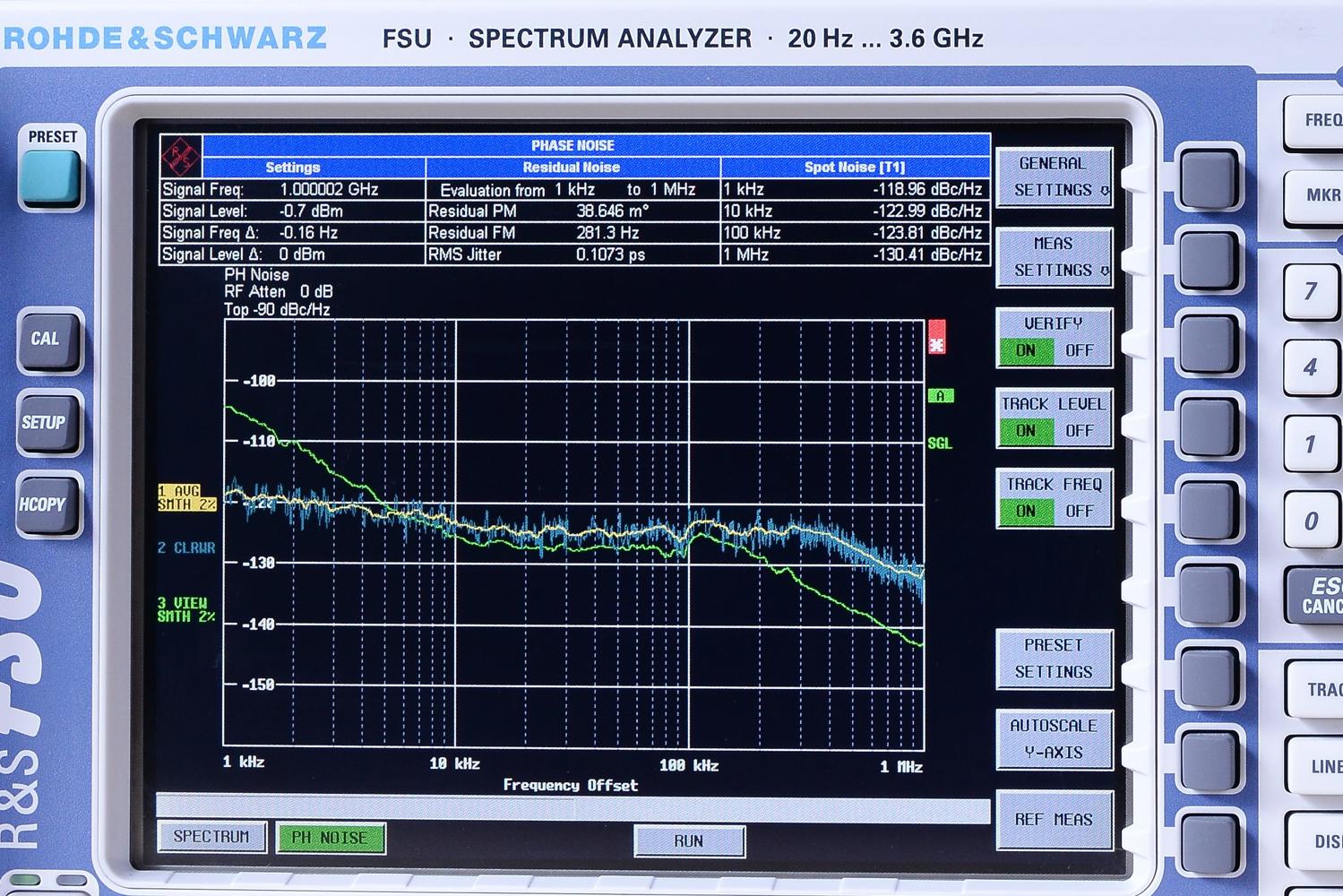Click the RUN button
The width and height of the screenshot is (1343, 896).
tap(689, 840)
